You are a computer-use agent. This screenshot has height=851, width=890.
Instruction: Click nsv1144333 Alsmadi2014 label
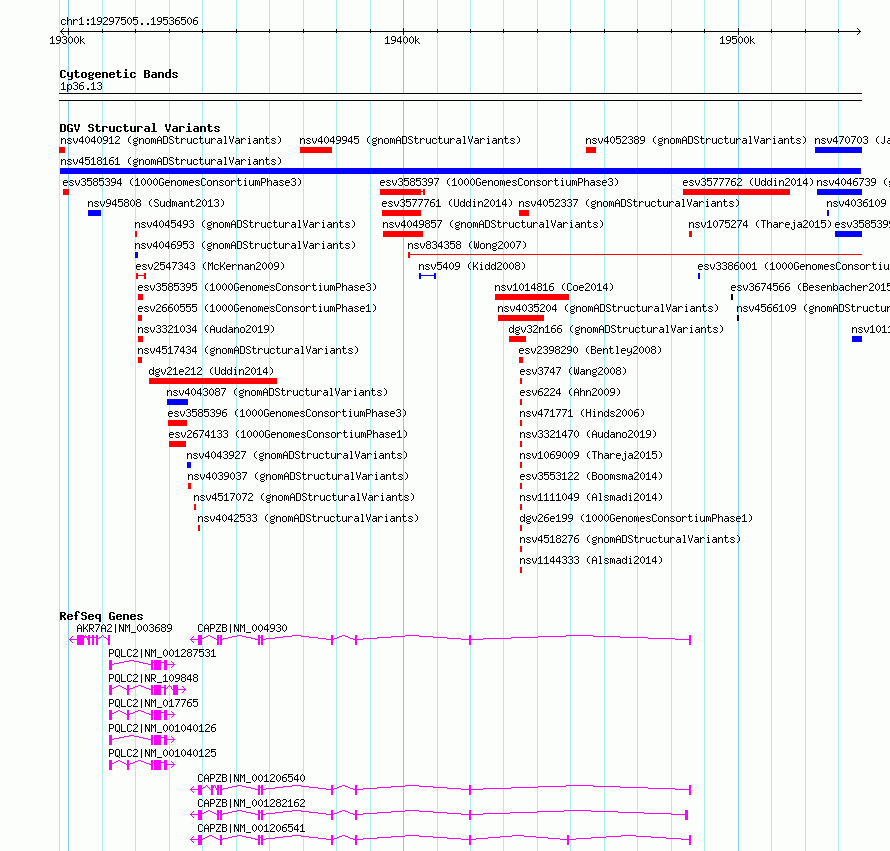pyautogui.click(x=591, y=560)
